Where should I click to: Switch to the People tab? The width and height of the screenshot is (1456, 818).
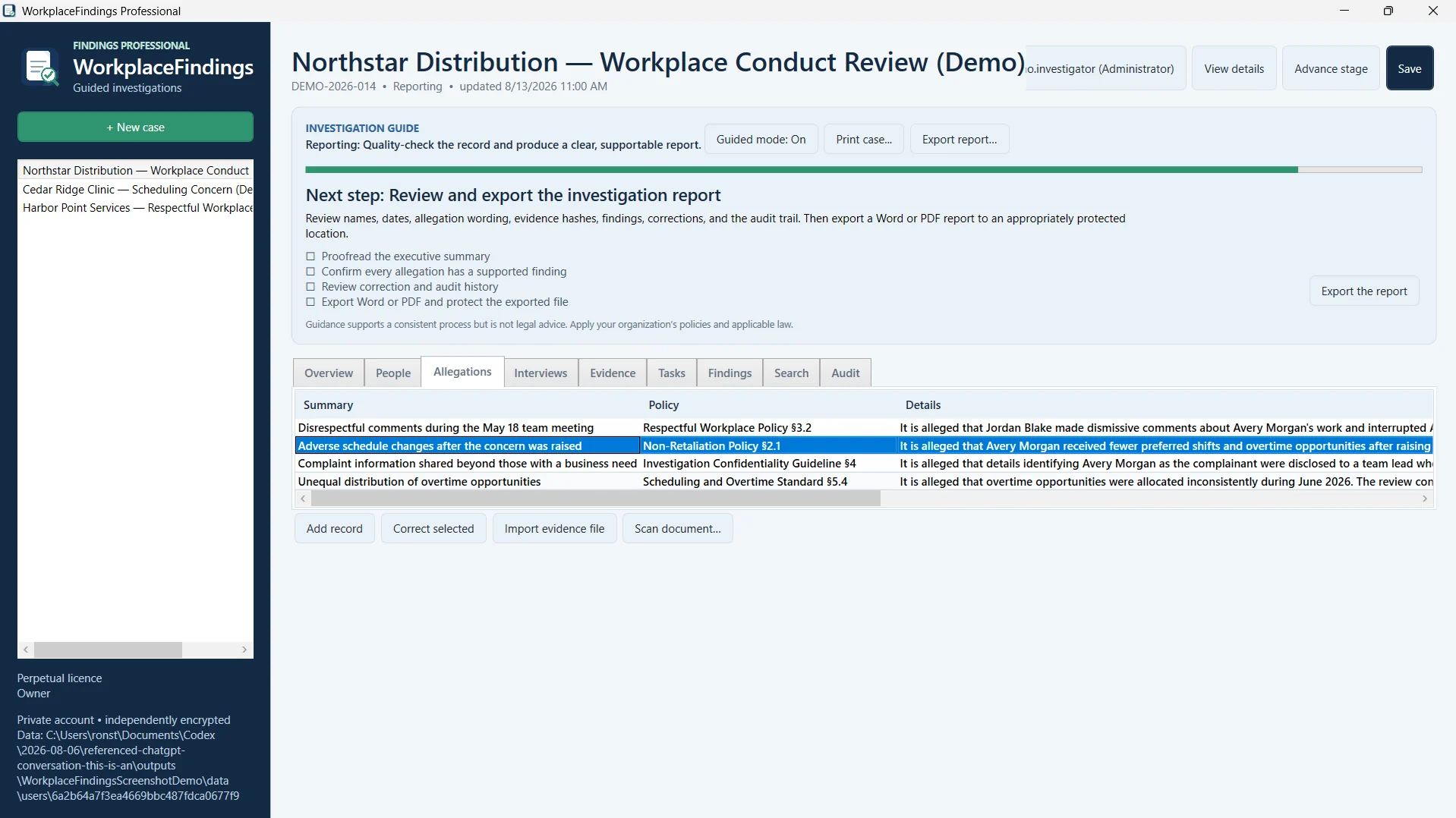tap(393, 373)
